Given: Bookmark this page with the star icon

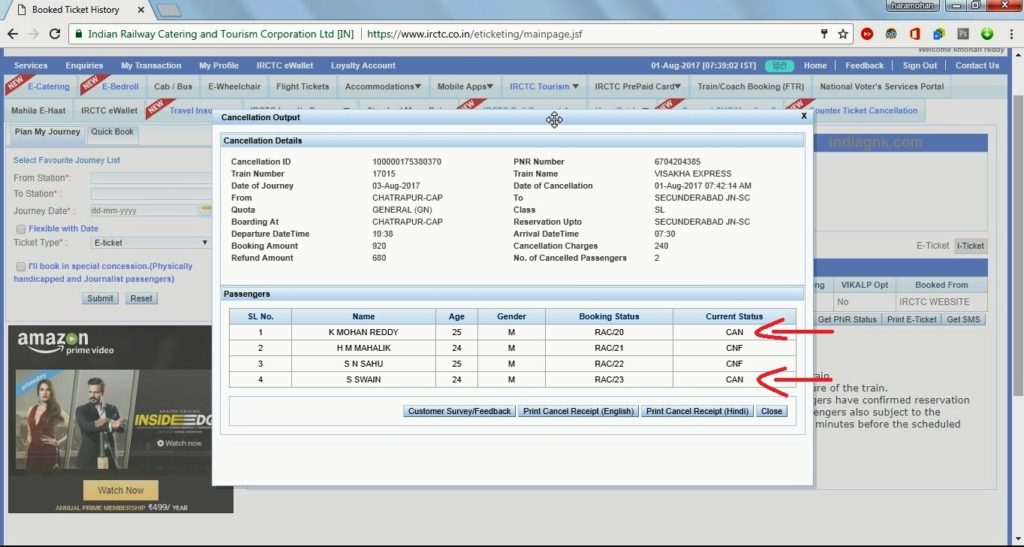Looking at the screenshot, I should [843, 33].
